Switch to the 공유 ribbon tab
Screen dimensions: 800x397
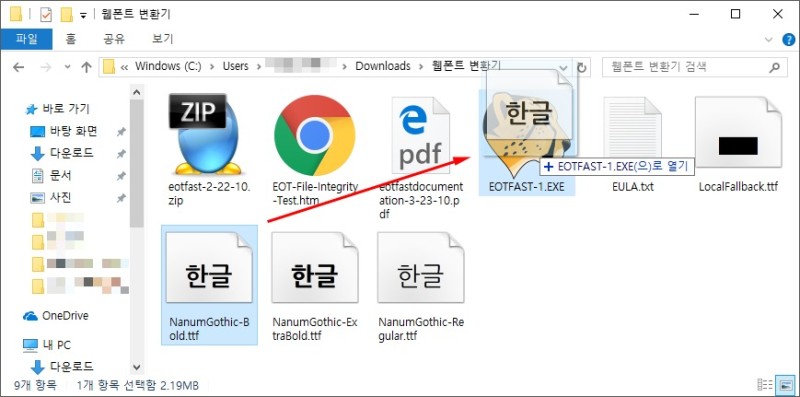point(114,39)
